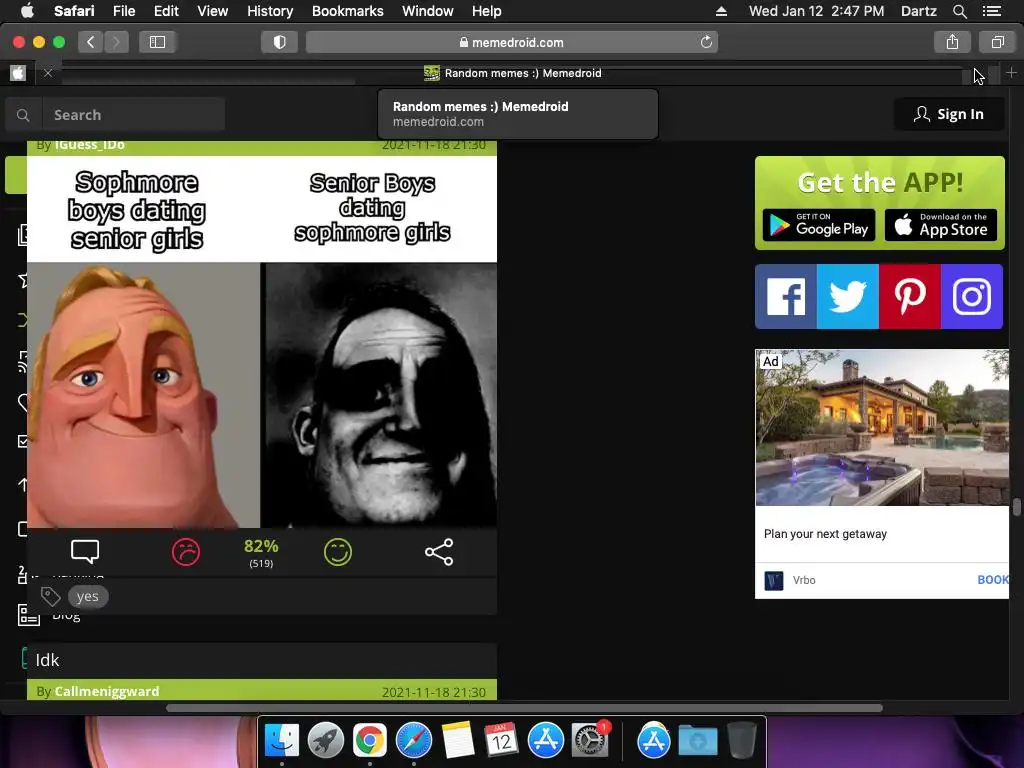Screen dimensions: 1024x768
Task: Open Launchpad rocket in Dock
Action: [326, 741]
